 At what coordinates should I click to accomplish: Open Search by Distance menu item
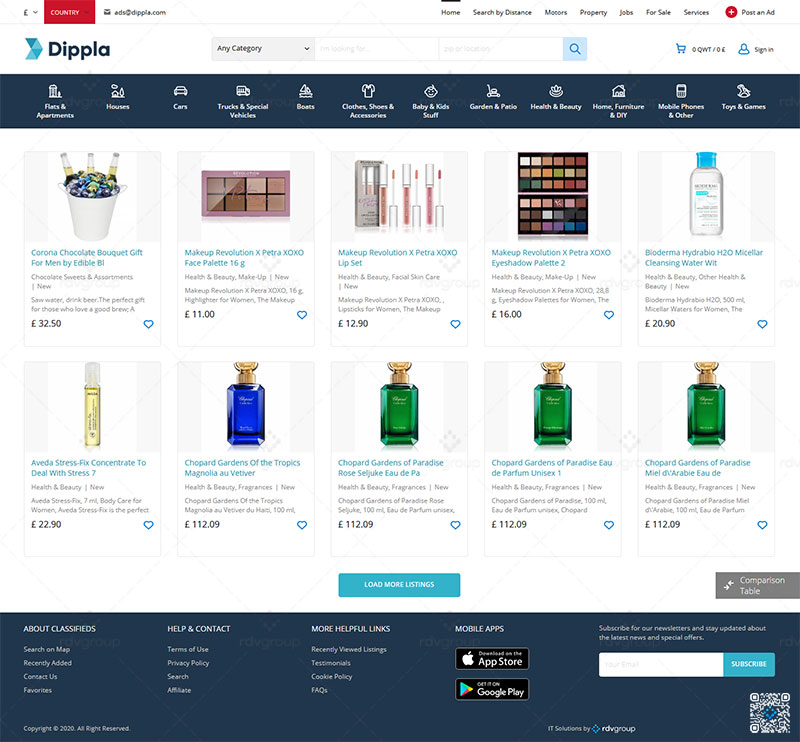[502, 12]
